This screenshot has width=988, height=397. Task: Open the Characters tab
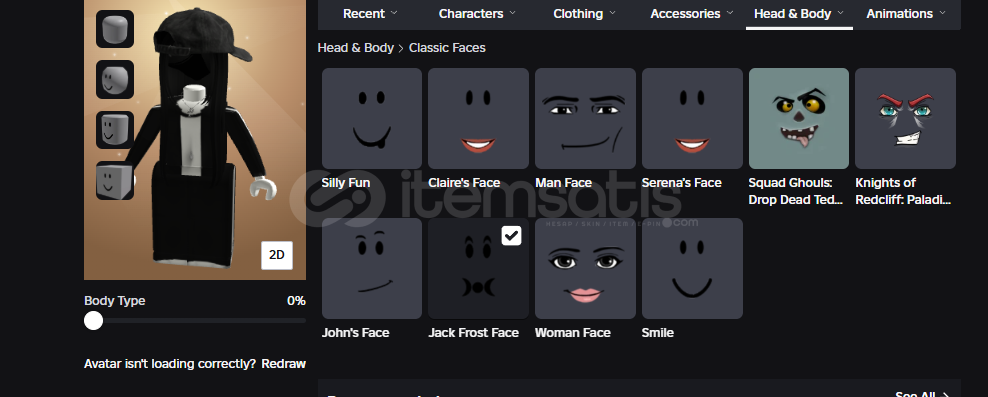[x=477, y=13]
